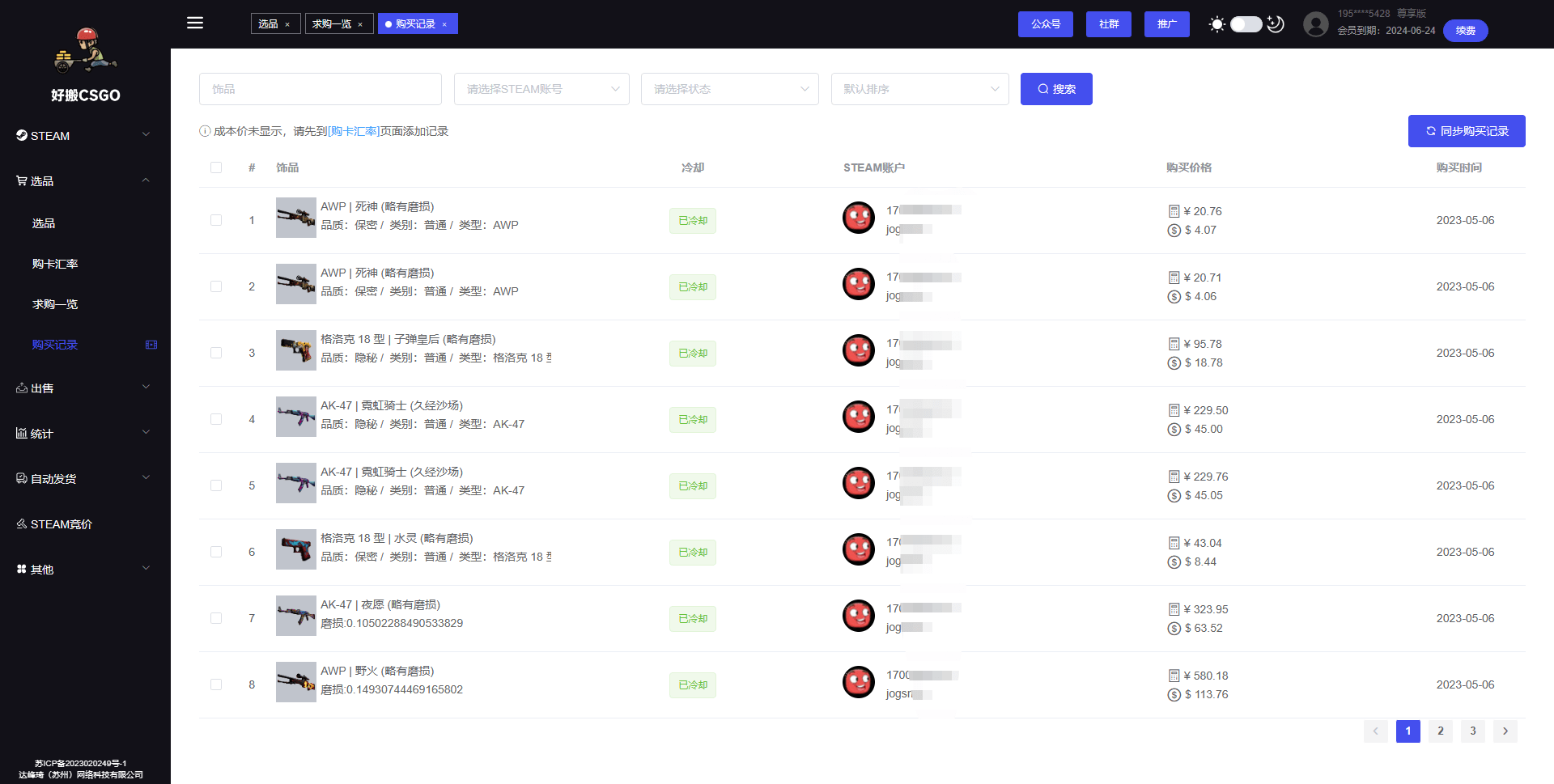
Task: Expand the 出售 sidebar menu
Action: 85,388
